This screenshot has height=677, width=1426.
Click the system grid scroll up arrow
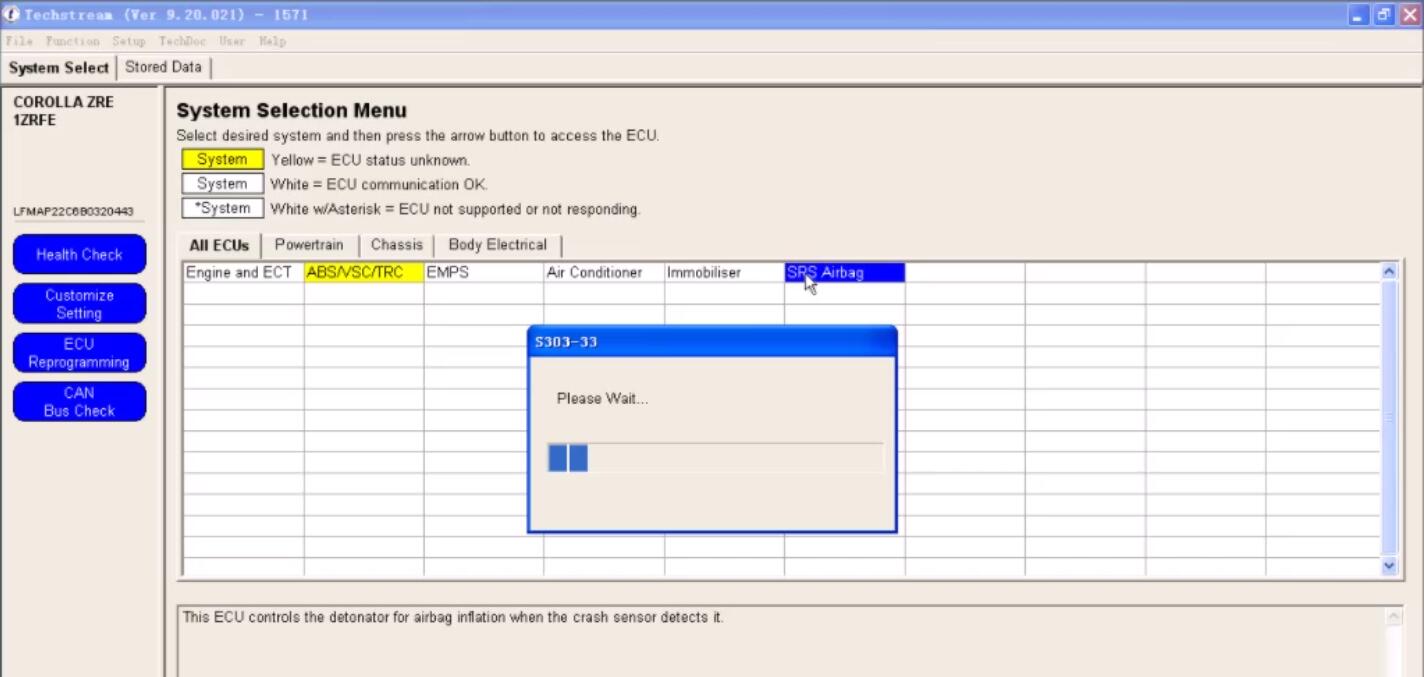click(1389, 271)
